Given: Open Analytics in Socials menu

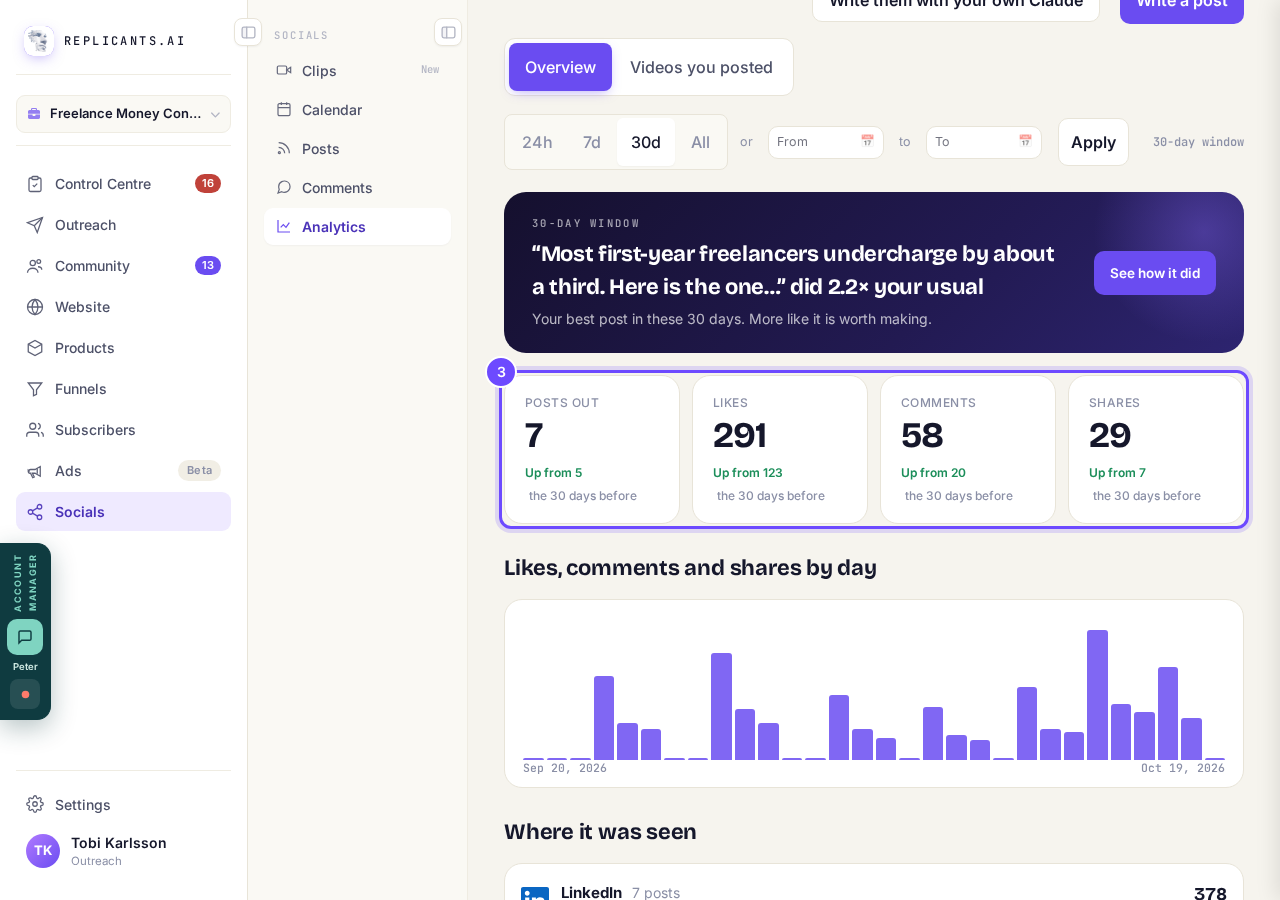Looking at the screenshot, I should click(x=357, y=227).
